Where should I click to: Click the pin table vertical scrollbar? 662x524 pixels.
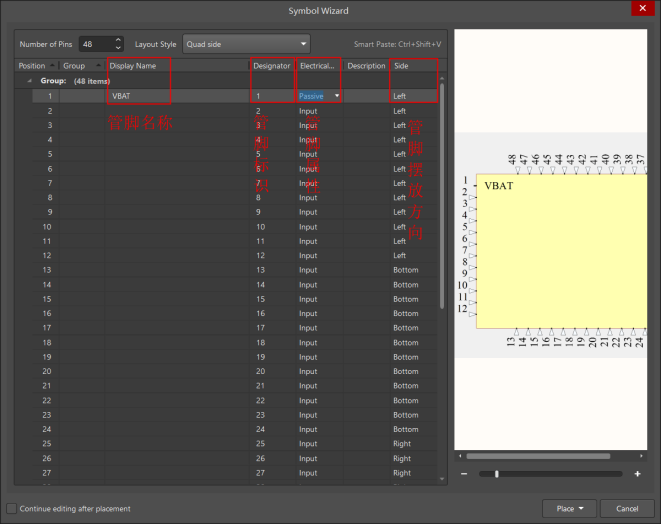pos(442,200)
